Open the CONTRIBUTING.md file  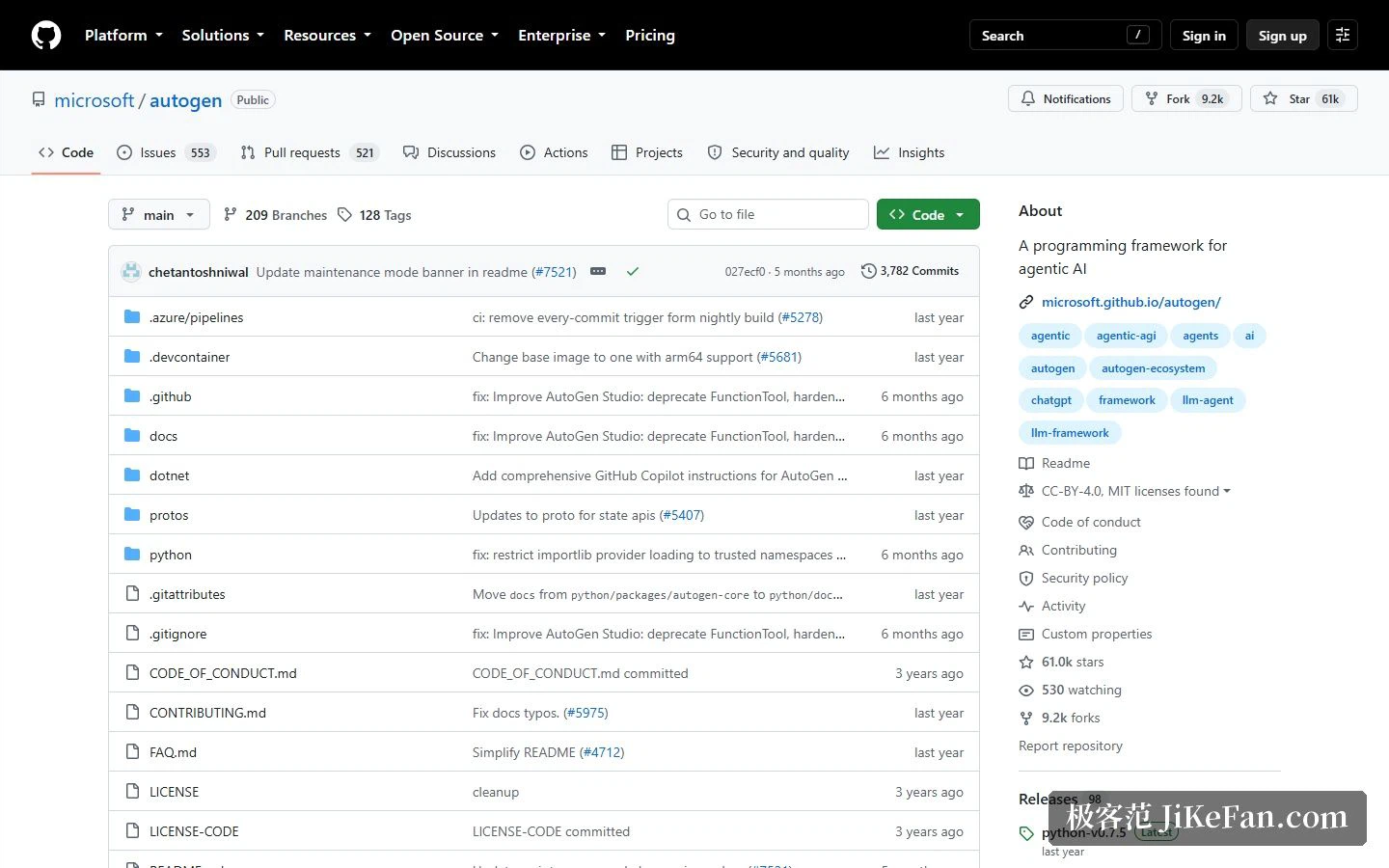coord(207,713)
